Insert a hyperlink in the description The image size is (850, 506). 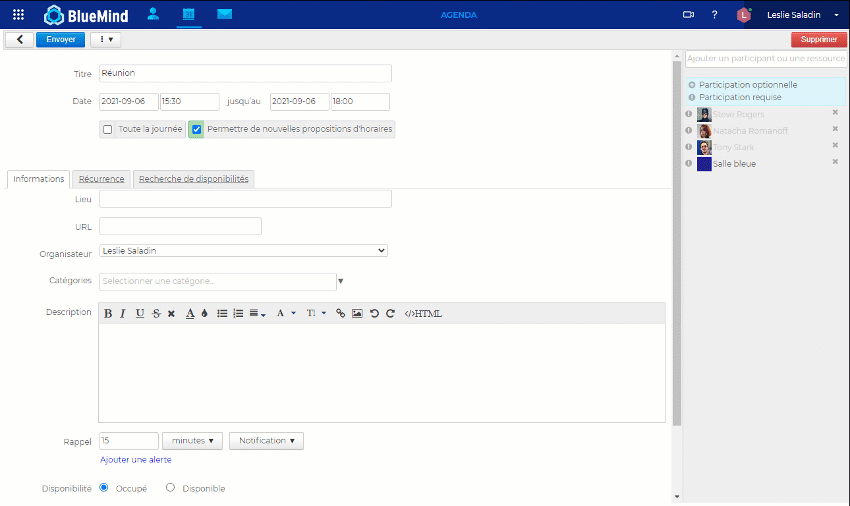340,313
